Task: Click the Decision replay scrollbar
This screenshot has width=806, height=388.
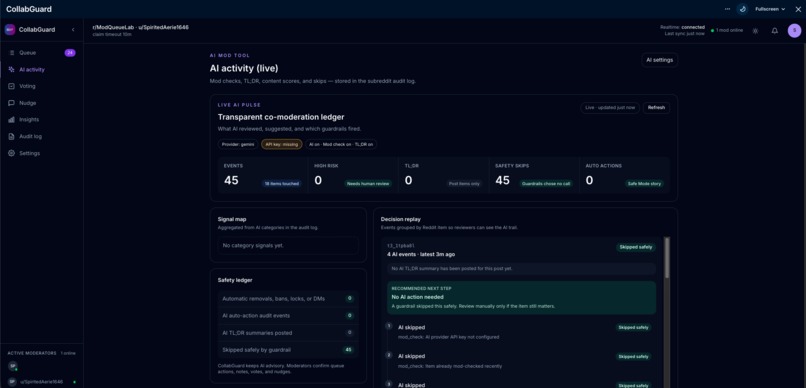Action: [x=667, y=258]
